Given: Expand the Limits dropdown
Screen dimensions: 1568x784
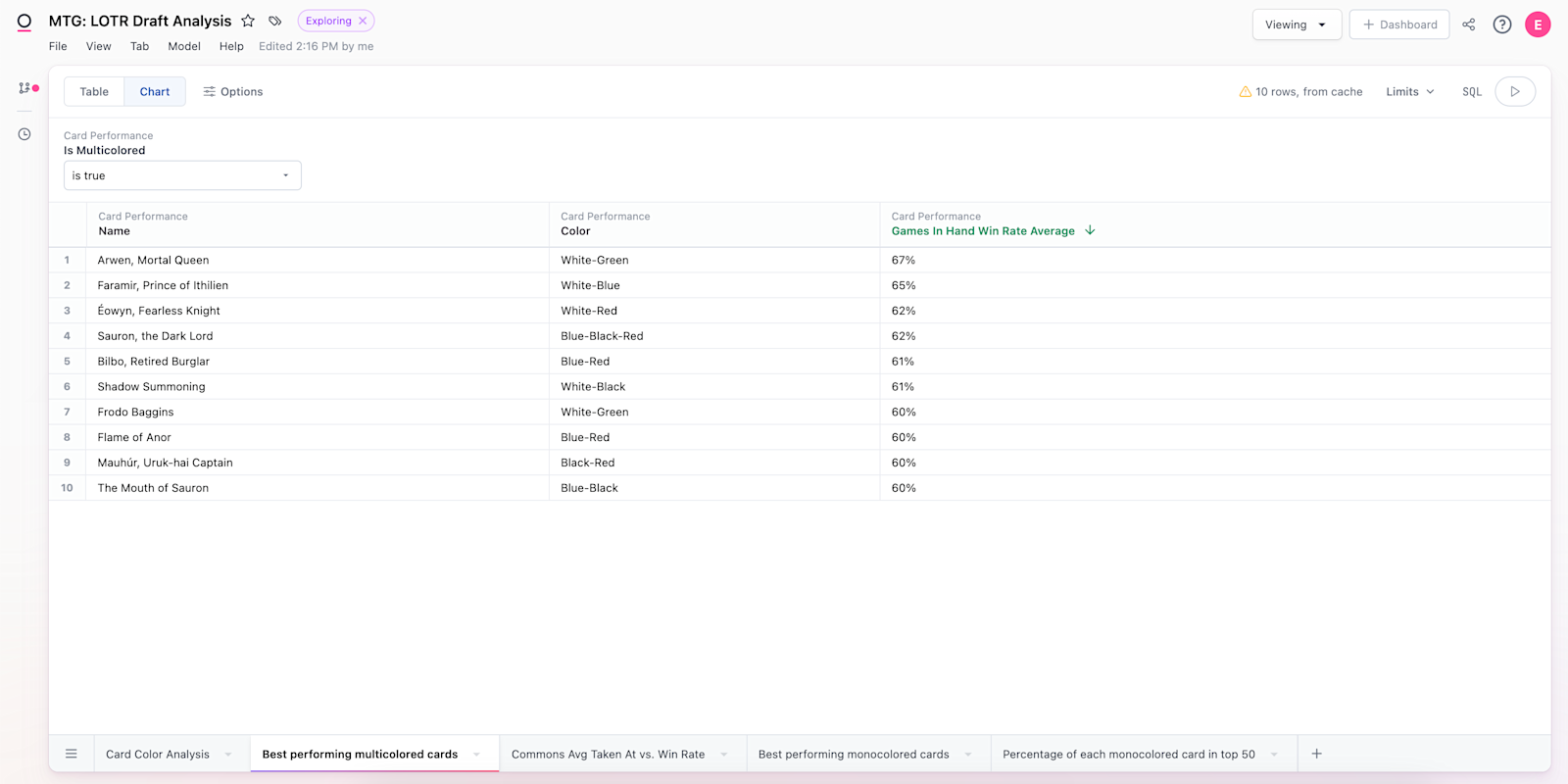Looking at the screenshot, I should pos(1409,92).
